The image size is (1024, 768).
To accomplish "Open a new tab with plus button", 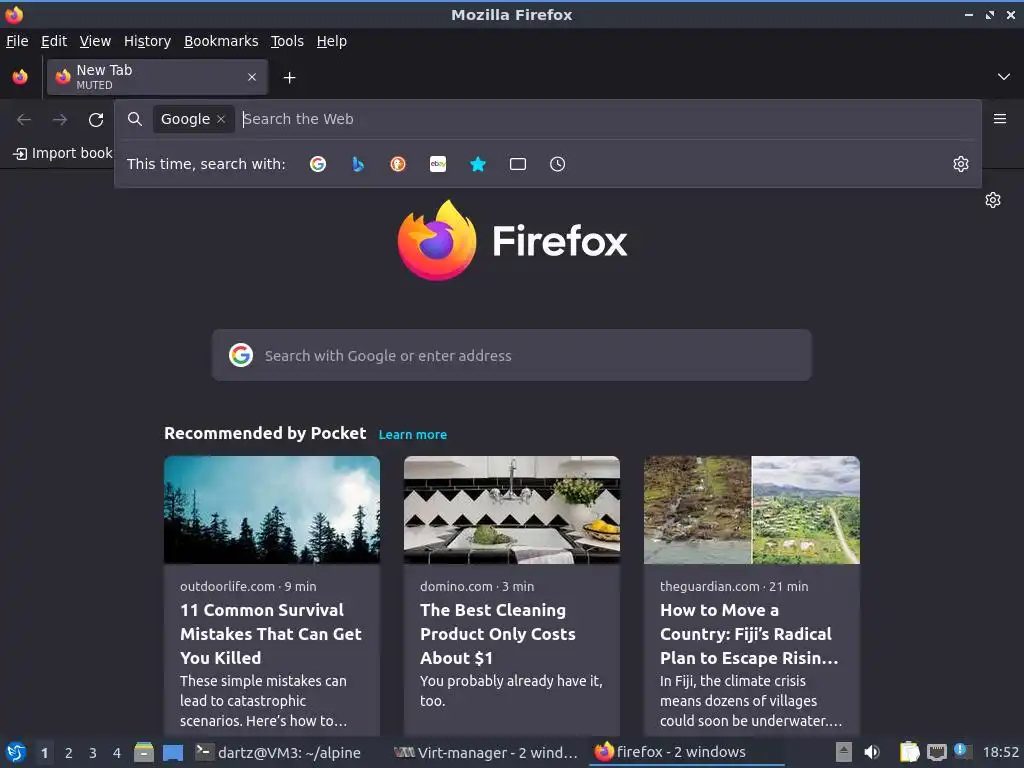I will click(289, 78).
